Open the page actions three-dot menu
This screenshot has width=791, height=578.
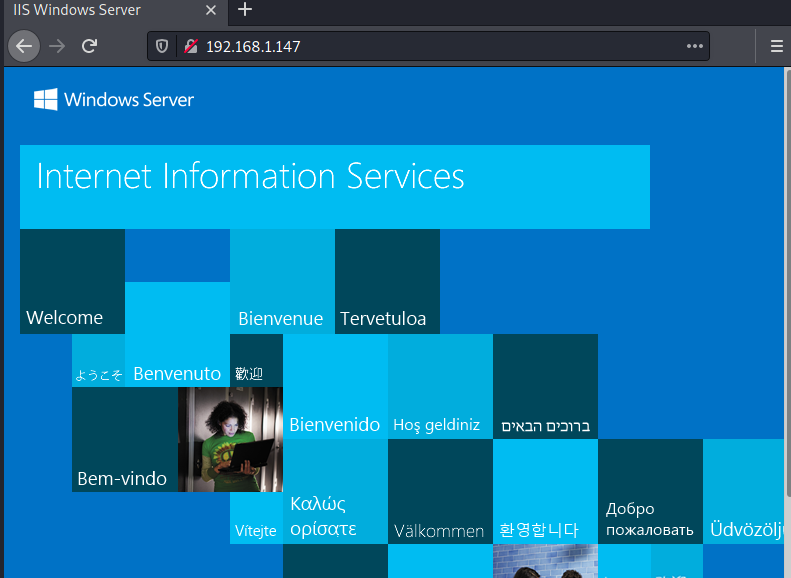click(695, 46)
